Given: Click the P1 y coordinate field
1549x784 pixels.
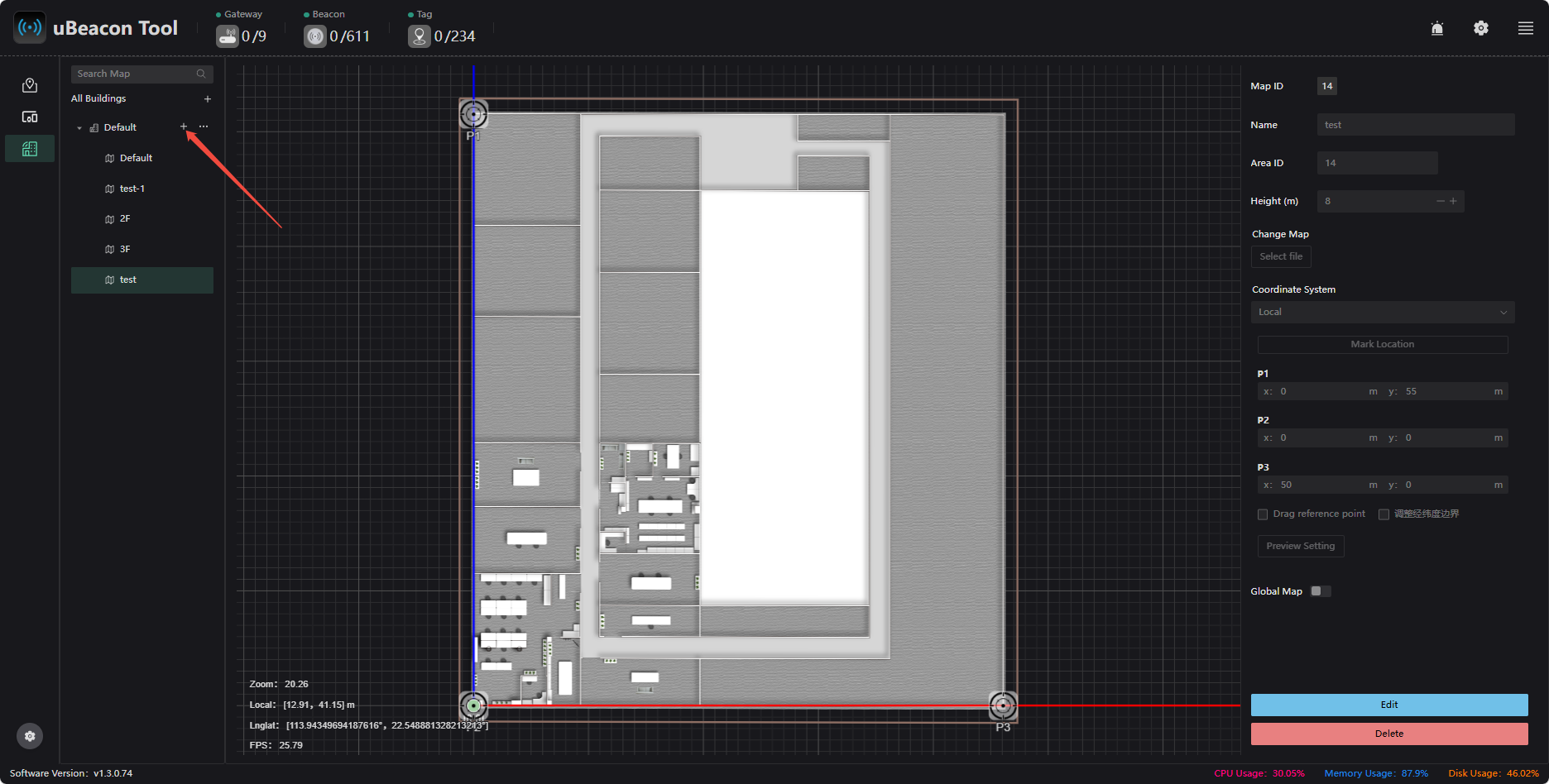Looking at the screenshot, I should click(x=1446, y=391).
